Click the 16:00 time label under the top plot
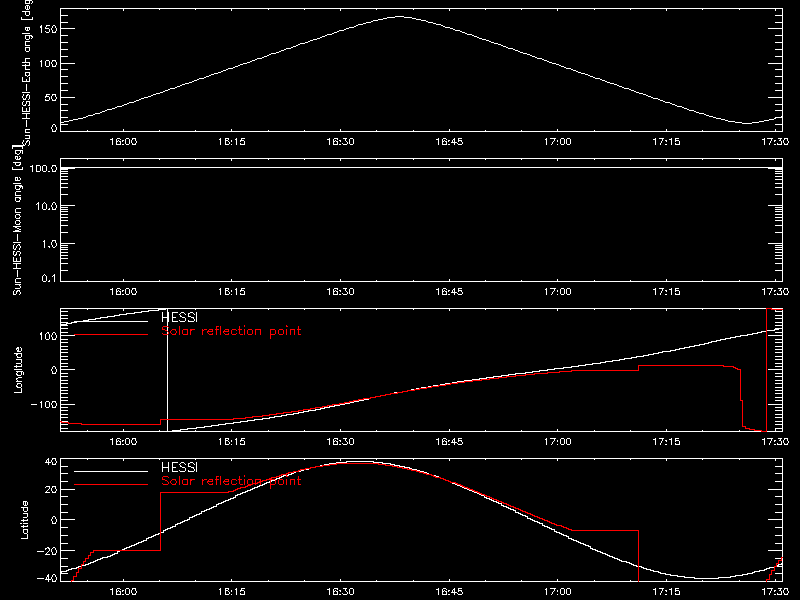This screenshot has height=600, width=800. click(123, 142)
